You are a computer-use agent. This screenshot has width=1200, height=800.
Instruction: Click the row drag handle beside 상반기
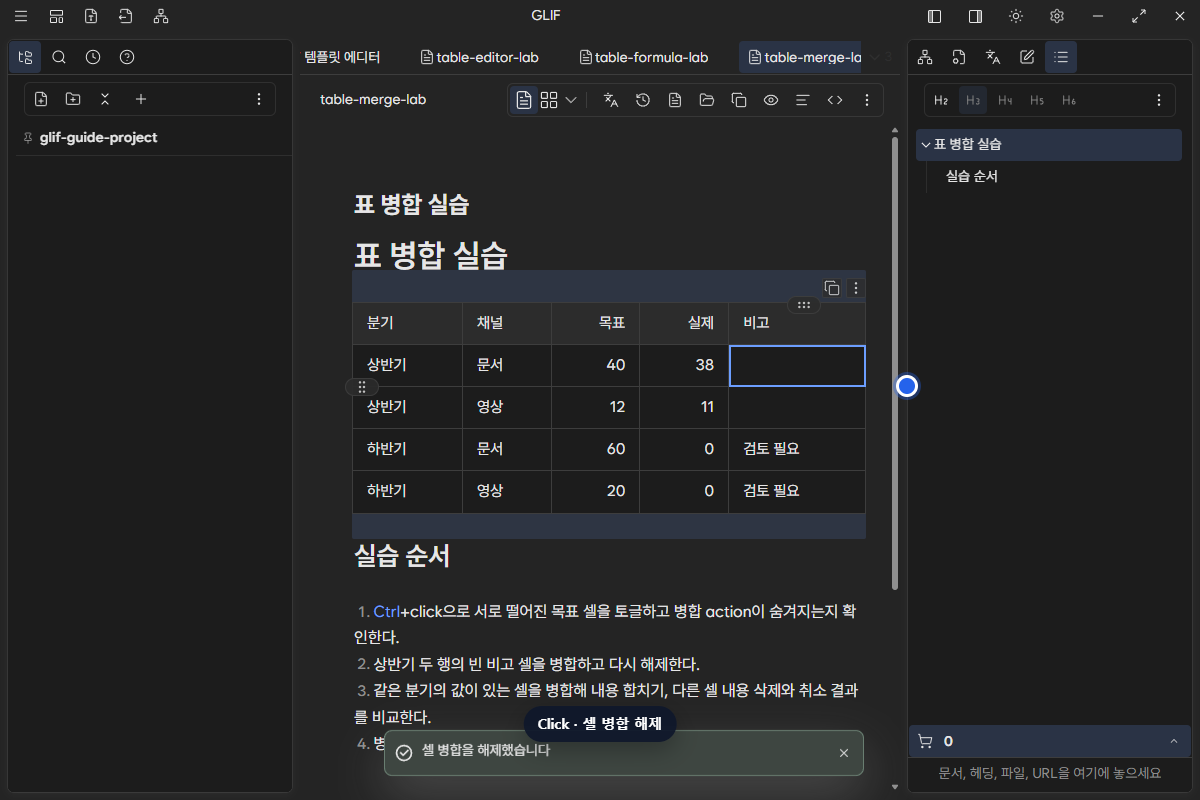click(x=362, y=386)
